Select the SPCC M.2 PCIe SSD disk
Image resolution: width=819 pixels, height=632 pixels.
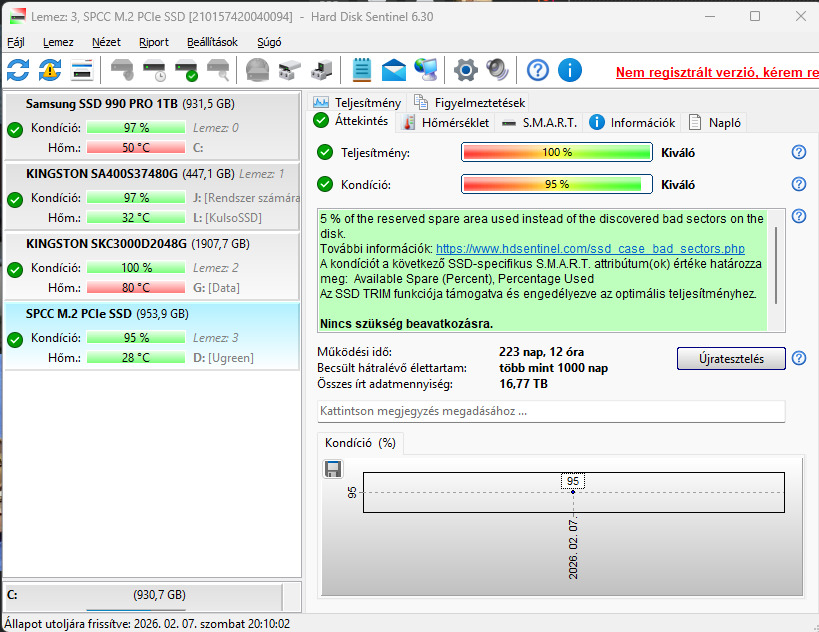152,336
